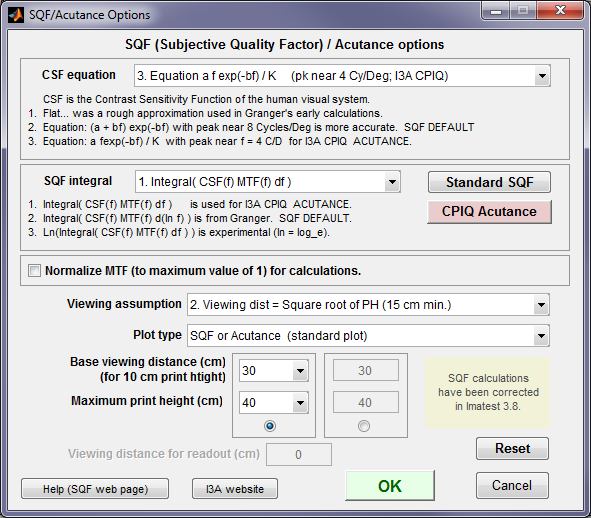Open Help (SQF web page)
The height and width of the screenshot is (518, 591).
95,489
